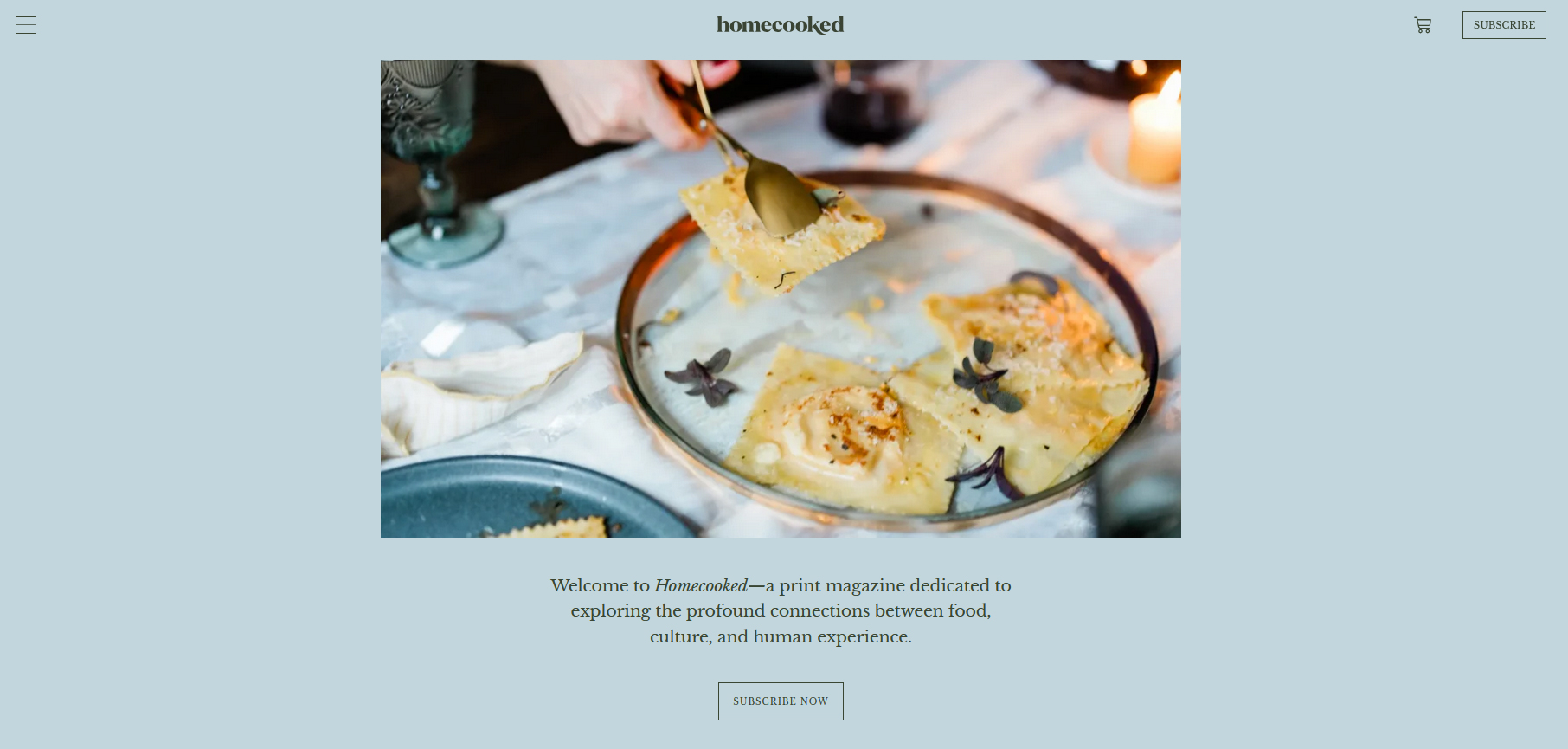Go to the homecooked logo homepage
Image resolution: width=1568 pixels, height=749 pixels.
click(781, 25)
